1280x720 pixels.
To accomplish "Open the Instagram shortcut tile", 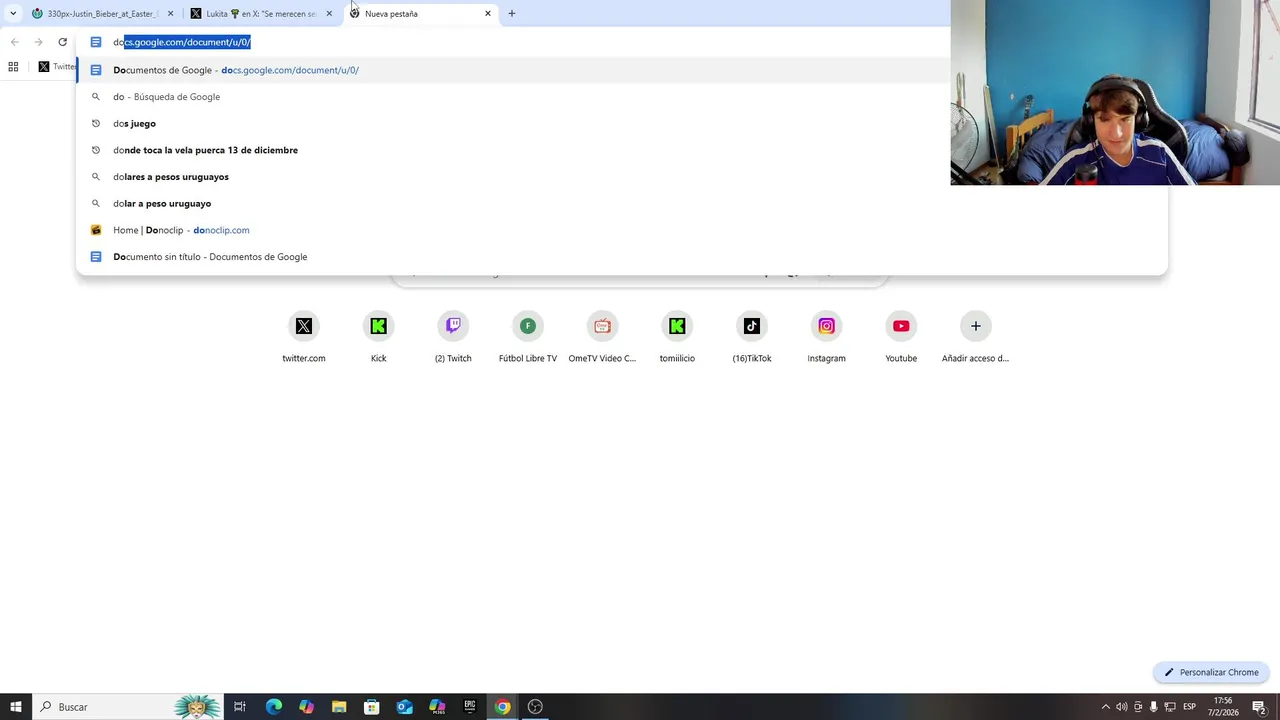I will 826,337.
